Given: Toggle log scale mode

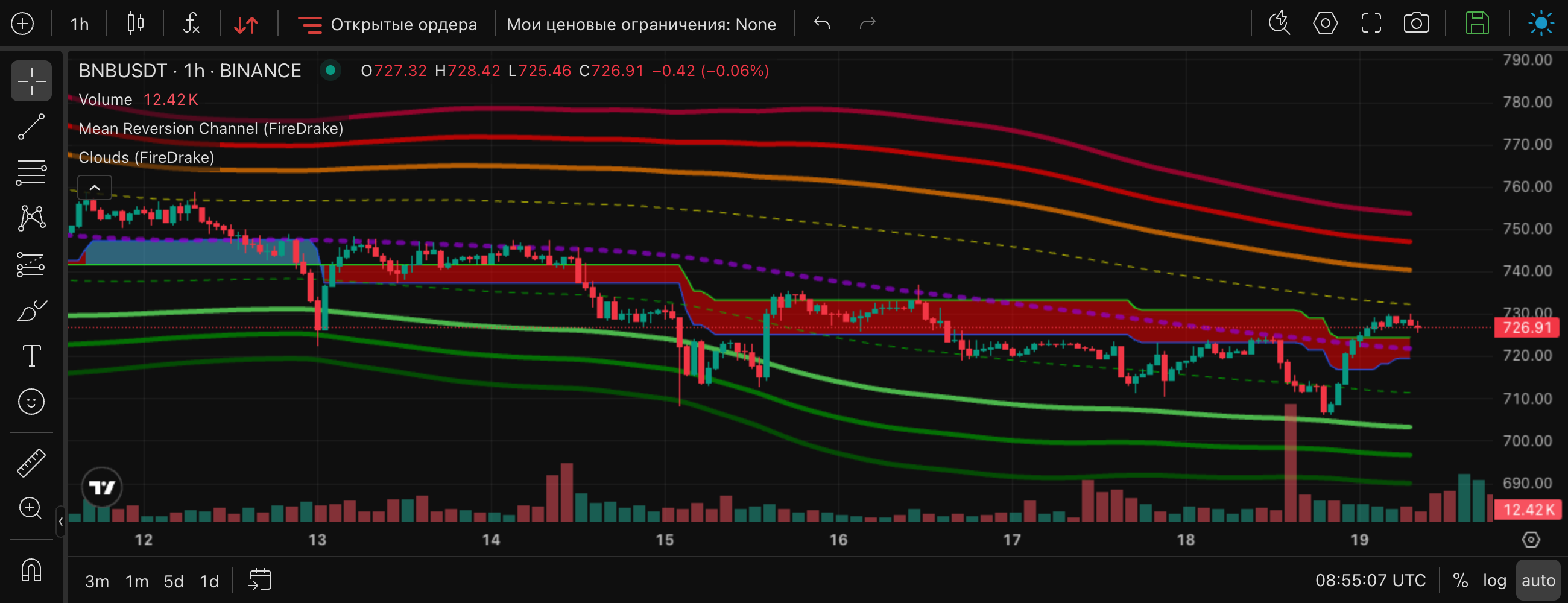Looking at the screenshot, I should (x=1494, y=581).
